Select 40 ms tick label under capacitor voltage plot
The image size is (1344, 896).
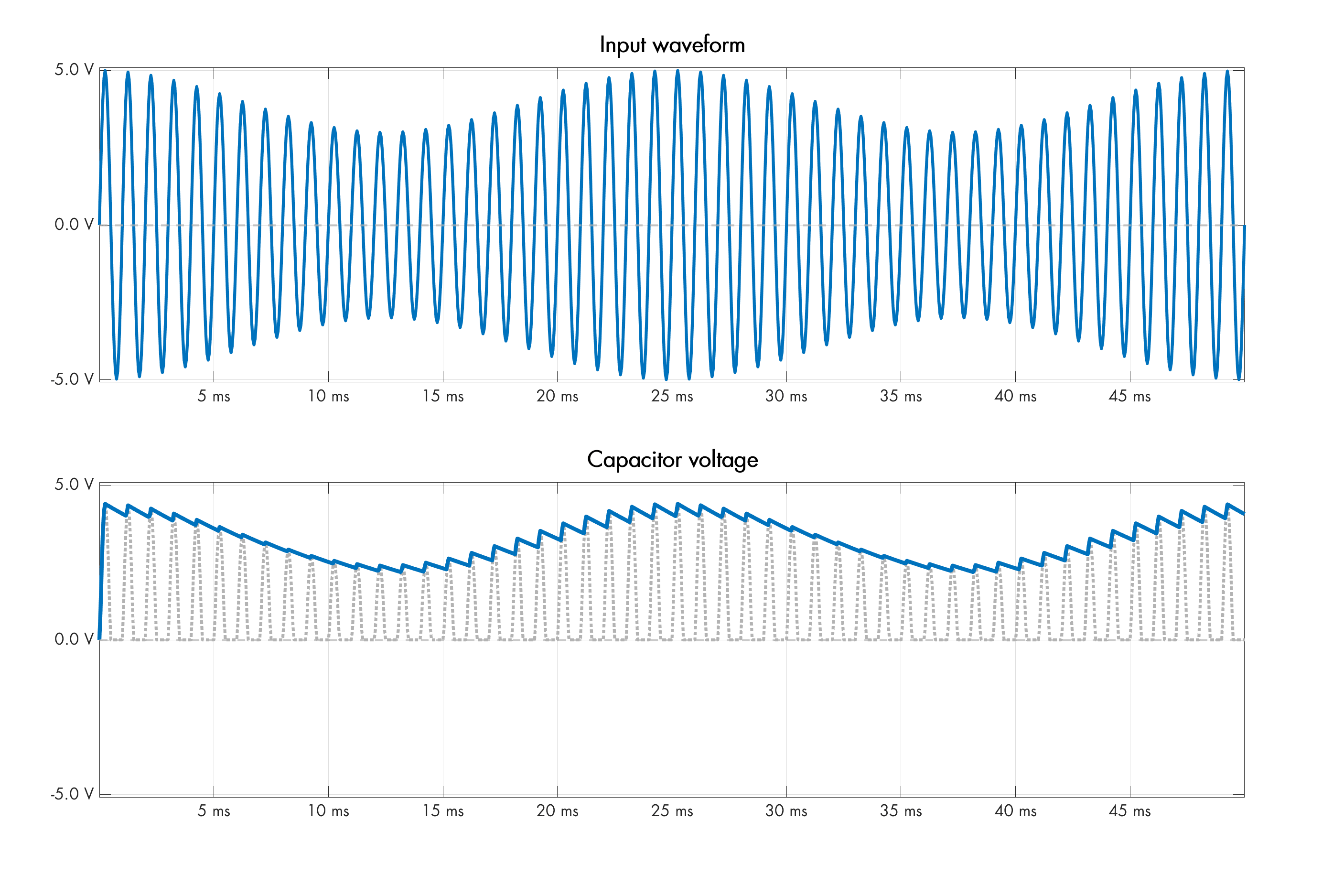(x=1015, y=811)
